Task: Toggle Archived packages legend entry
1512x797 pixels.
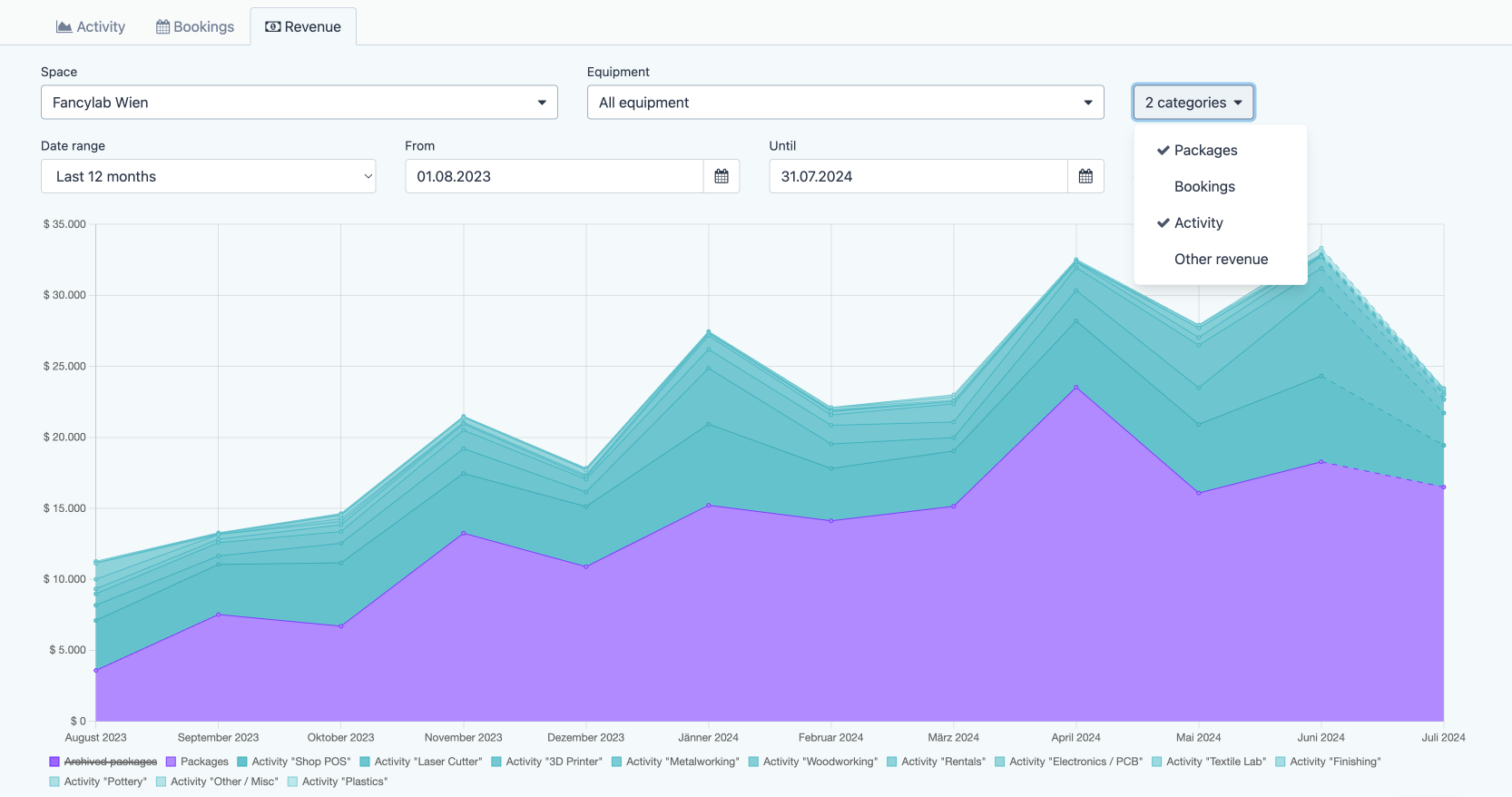Action: point(103,762)
